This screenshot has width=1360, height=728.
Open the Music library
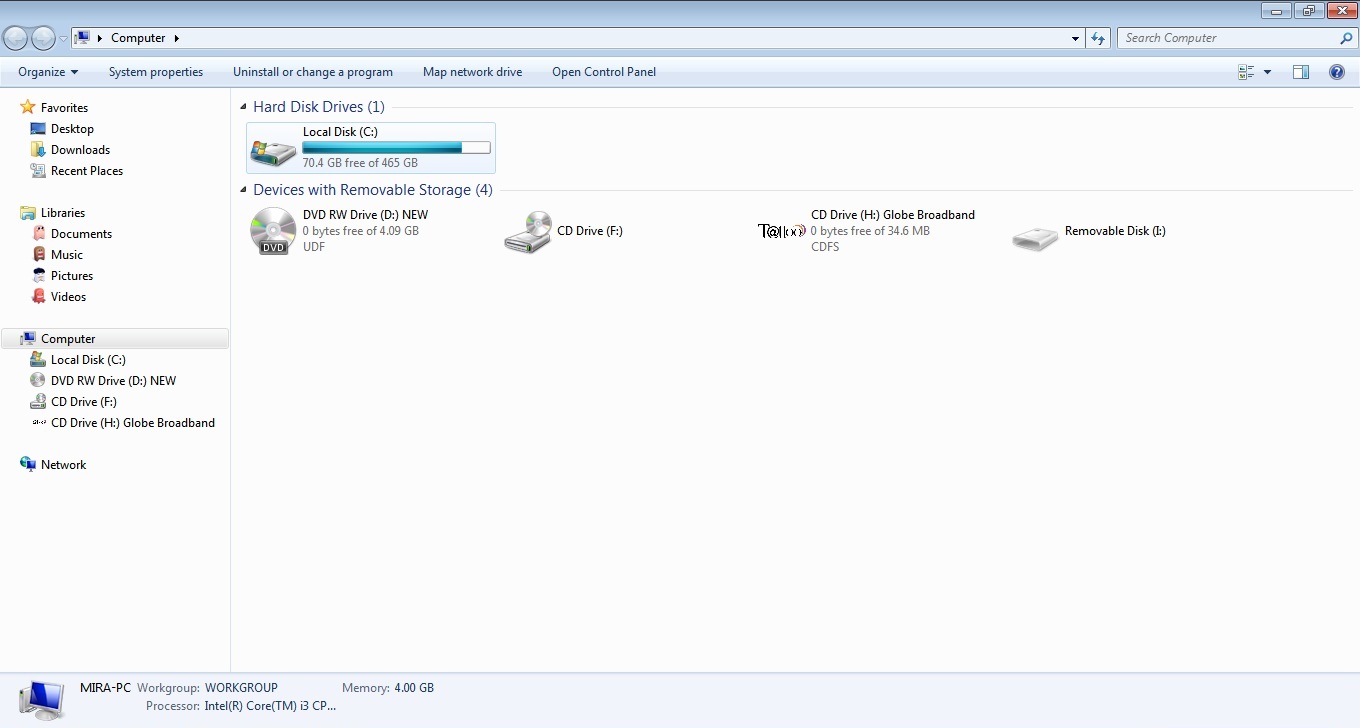(67, 255)
